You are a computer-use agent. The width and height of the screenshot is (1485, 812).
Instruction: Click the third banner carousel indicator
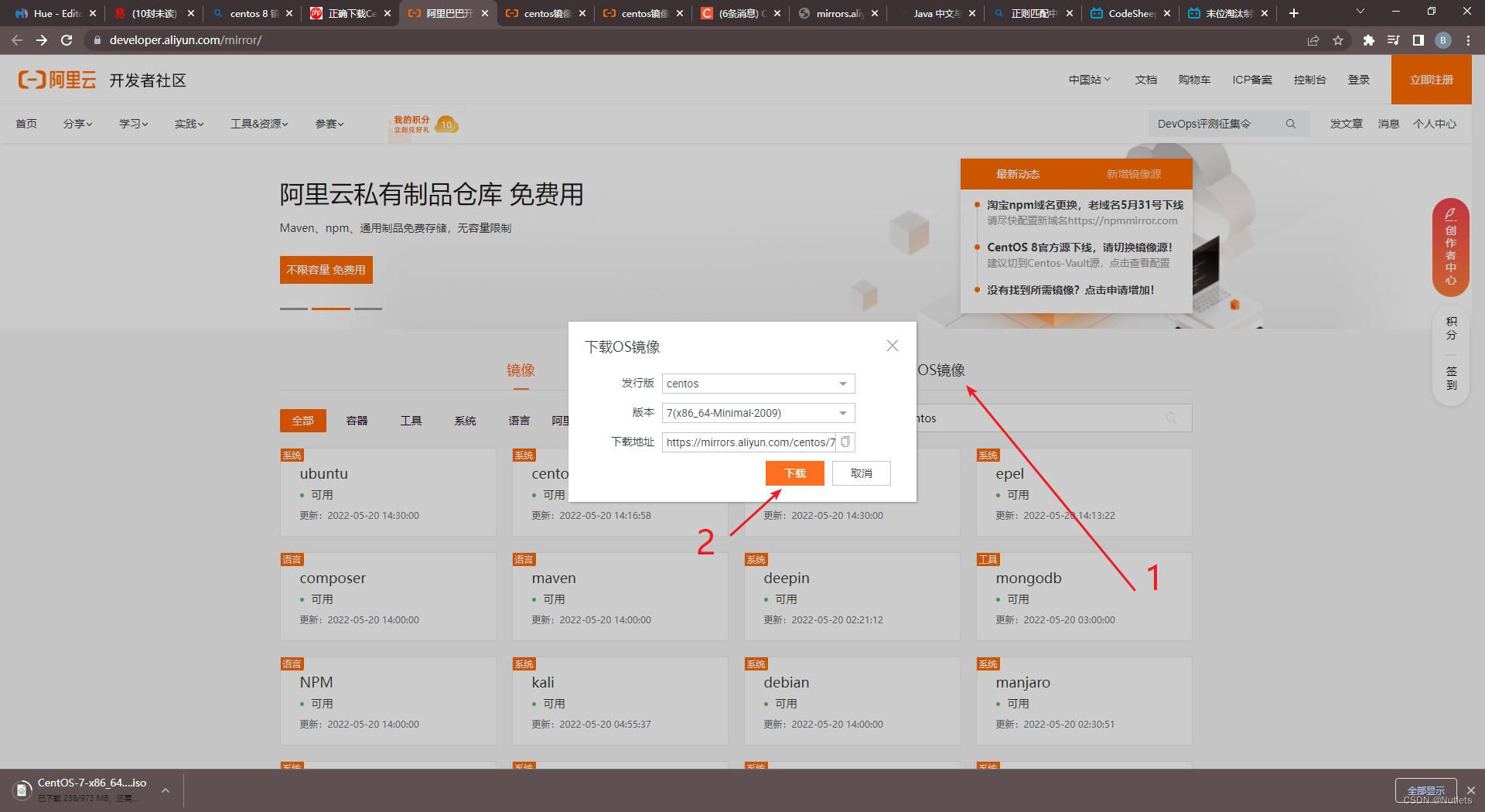[x=368, y=309]
